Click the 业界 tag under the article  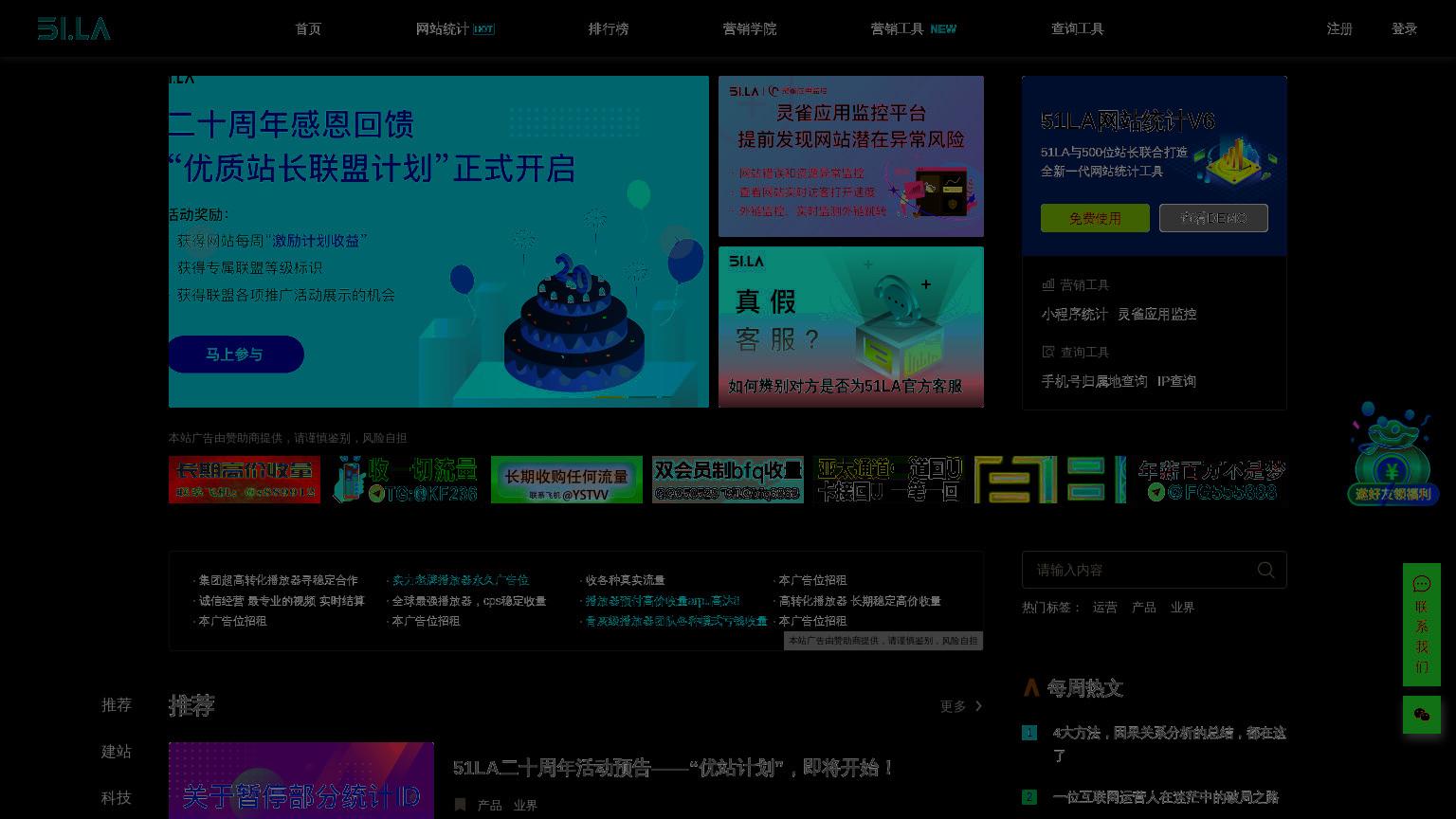525,805
